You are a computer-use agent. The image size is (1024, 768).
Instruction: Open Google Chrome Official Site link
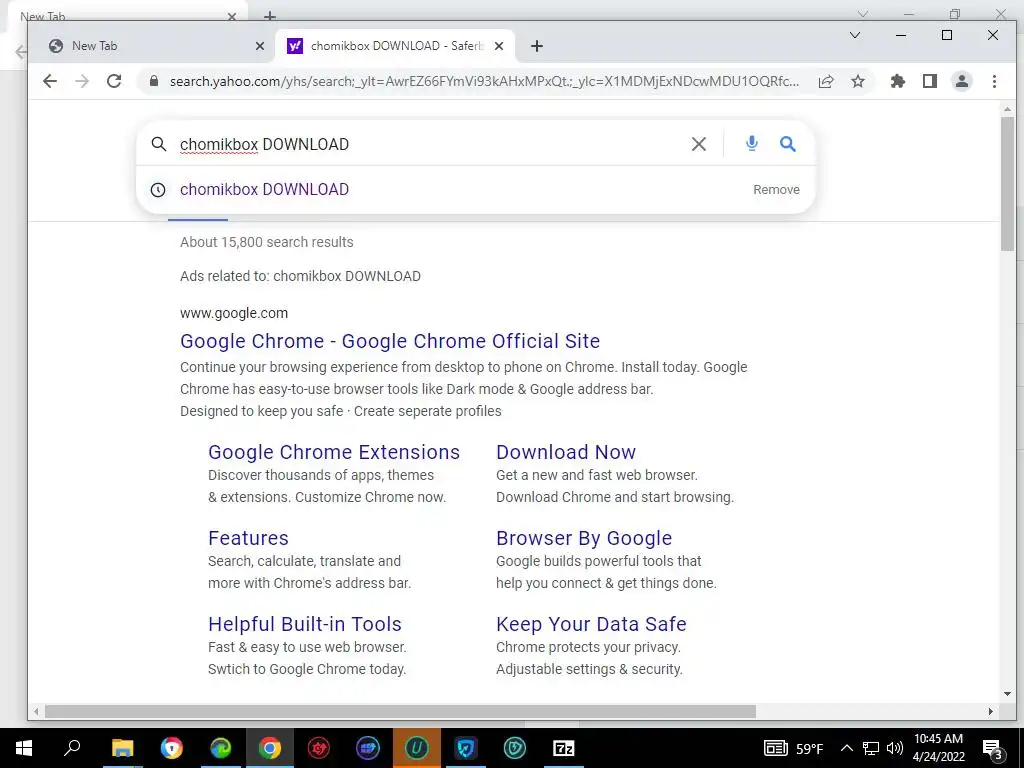pyautogui.click(x=390, y=341)
